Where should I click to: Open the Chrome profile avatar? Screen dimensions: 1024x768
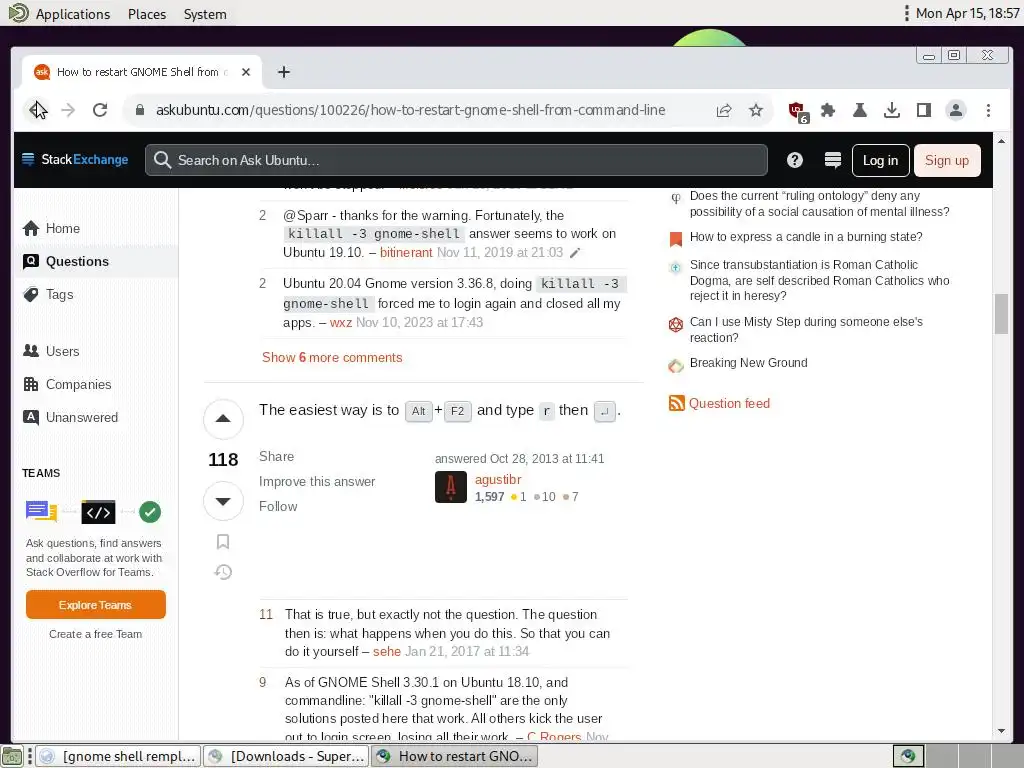(x=955, y=110)
